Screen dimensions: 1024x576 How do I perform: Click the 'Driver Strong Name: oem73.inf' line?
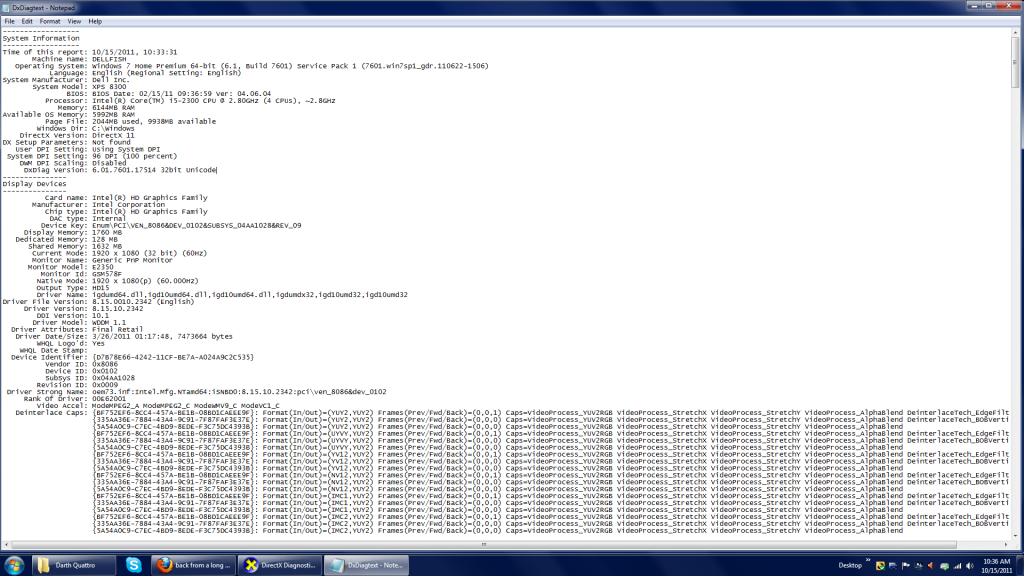196,392
